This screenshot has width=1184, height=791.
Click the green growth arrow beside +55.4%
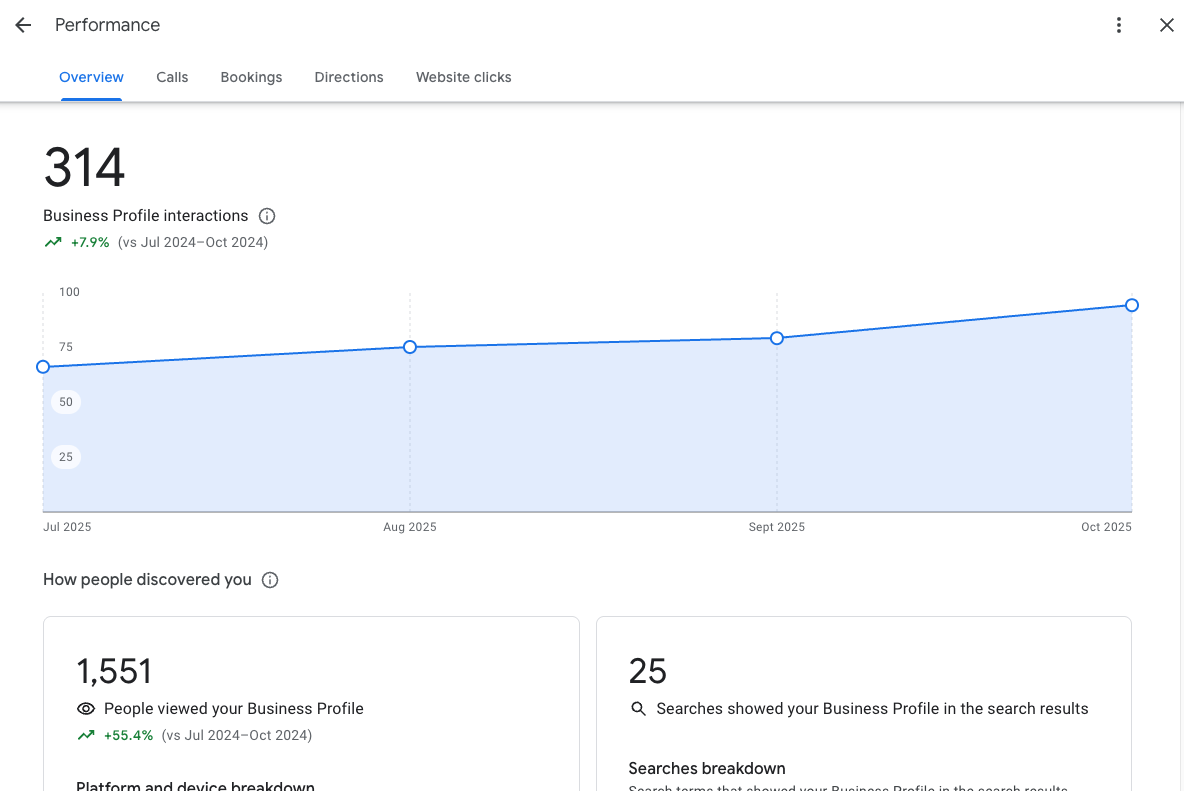[85, 734]
